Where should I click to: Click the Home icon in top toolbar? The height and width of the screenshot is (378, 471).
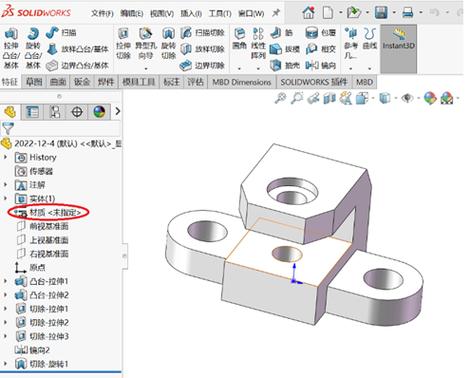click(x=308, y=13)
